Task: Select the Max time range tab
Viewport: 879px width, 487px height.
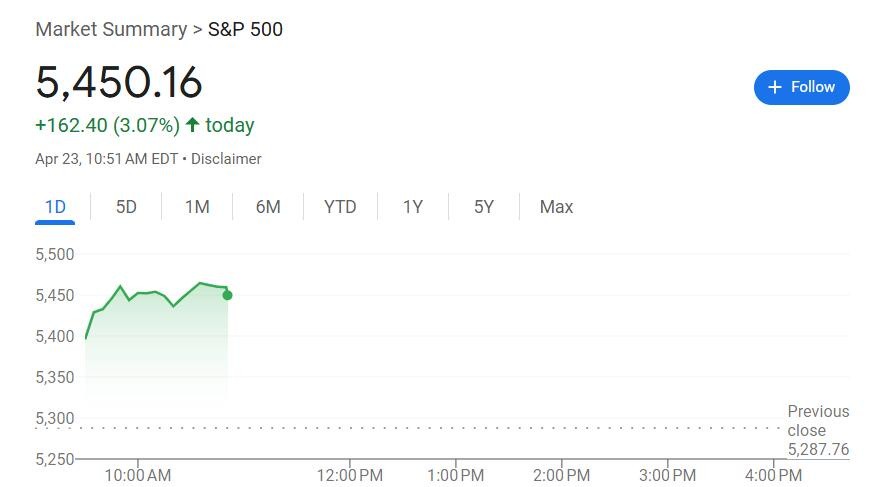Action: 556,207
